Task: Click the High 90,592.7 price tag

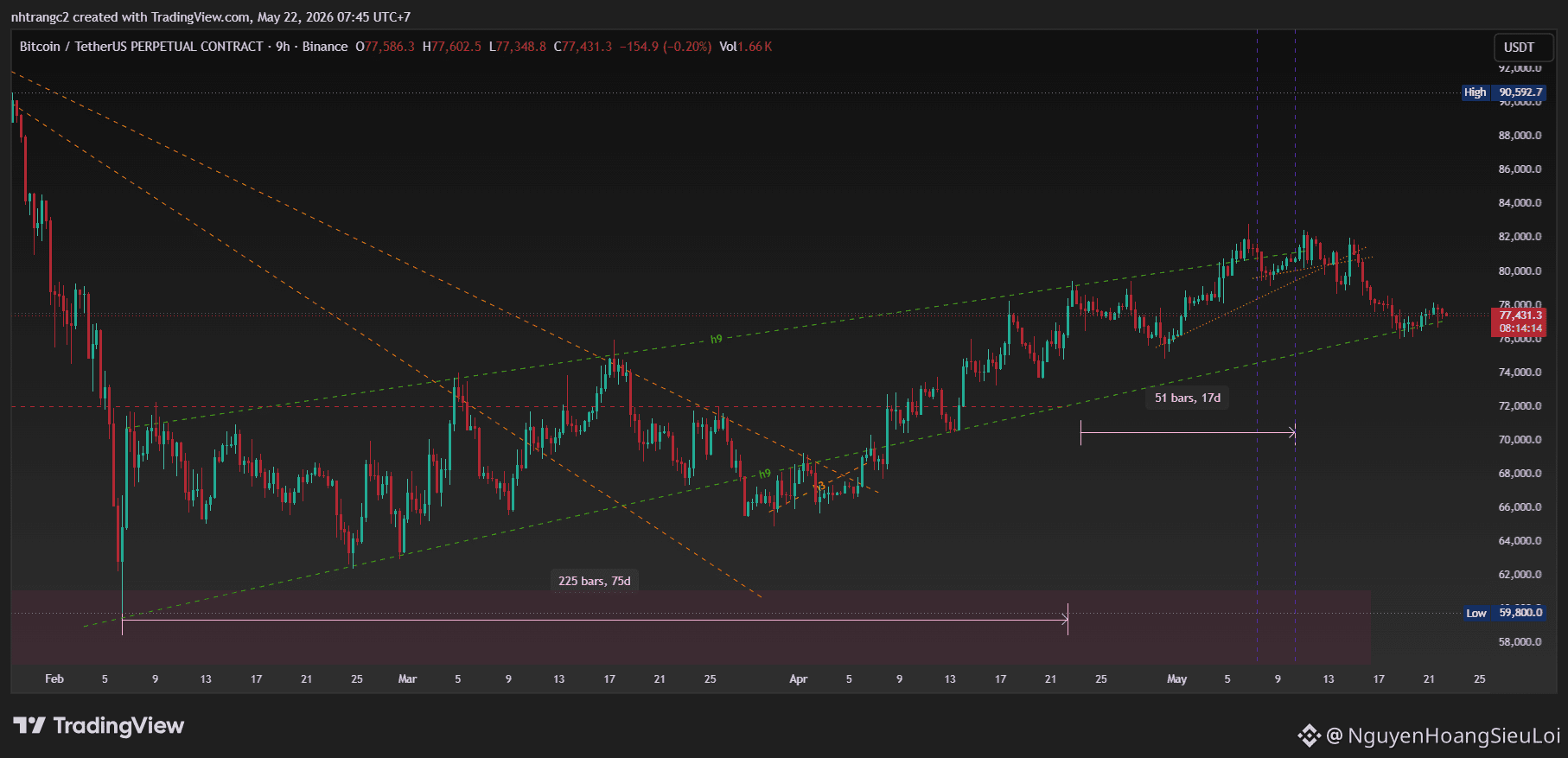Action: point(1503,92)
